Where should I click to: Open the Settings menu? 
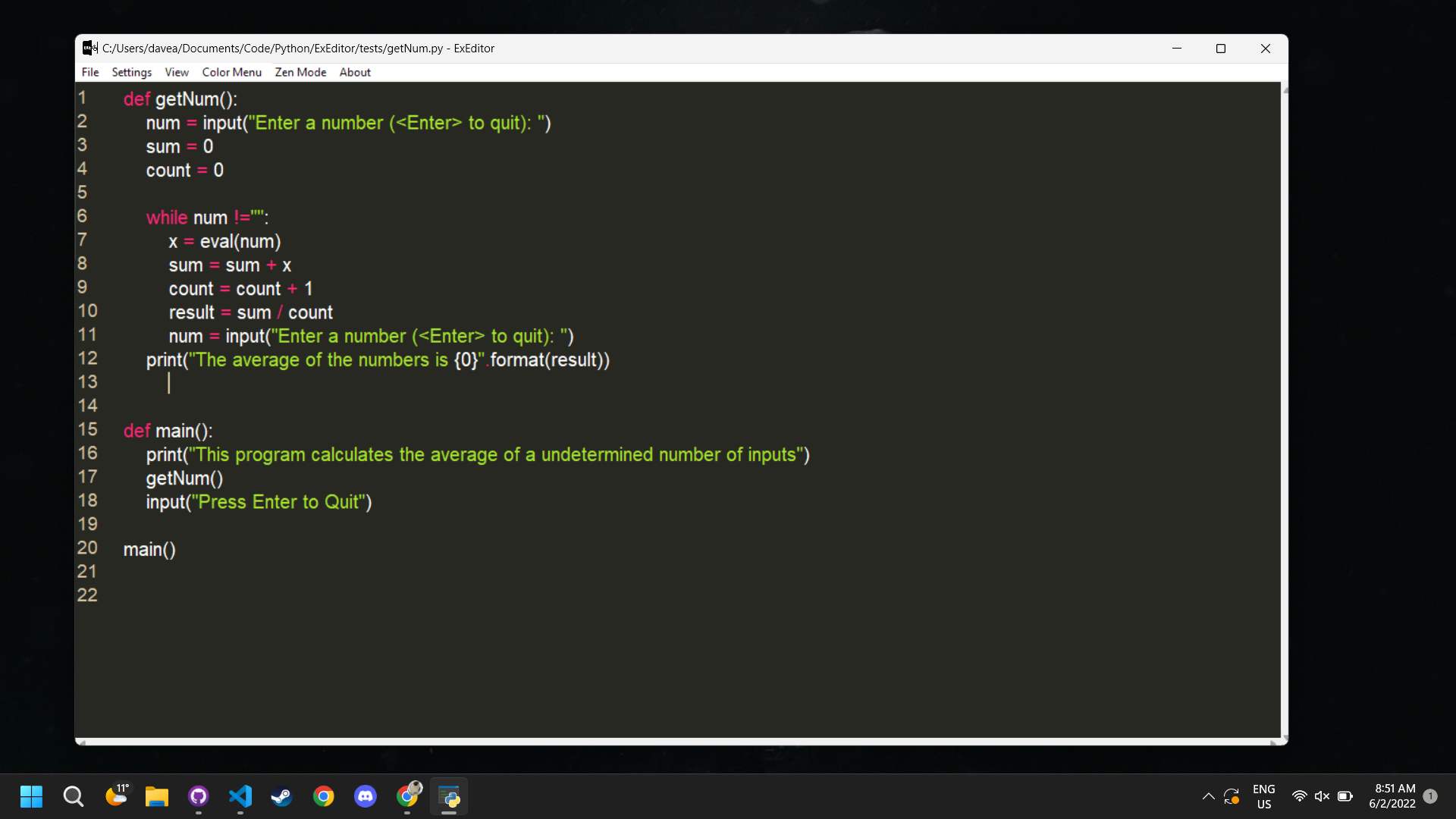(x=131, y=72)
